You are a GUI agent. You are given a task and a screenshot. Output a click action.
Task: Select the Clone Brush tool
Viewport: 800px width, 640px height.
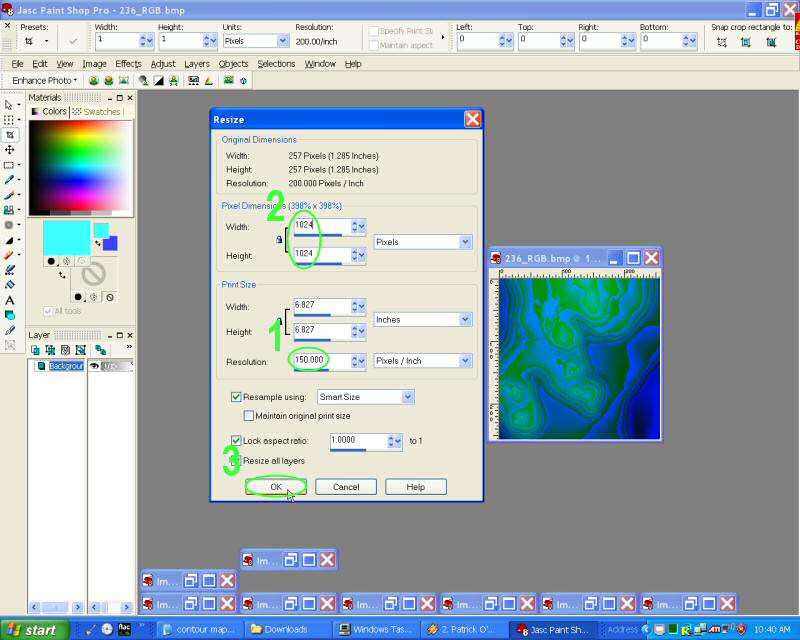9,210
